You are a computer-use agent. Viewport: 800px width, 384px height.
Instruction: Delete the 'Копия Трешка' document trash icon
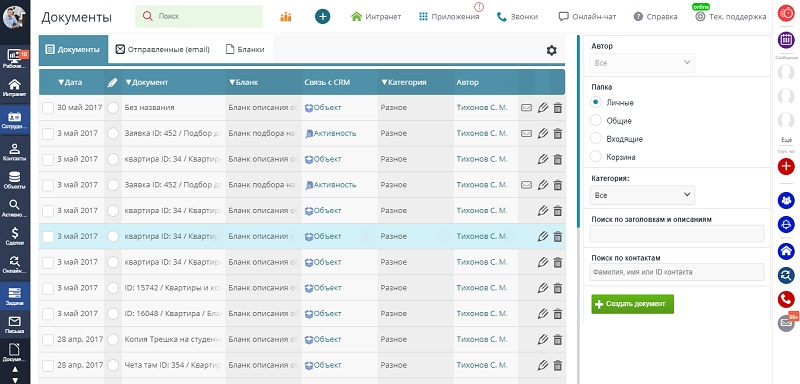pyautogui.click(x=558, y=339)
